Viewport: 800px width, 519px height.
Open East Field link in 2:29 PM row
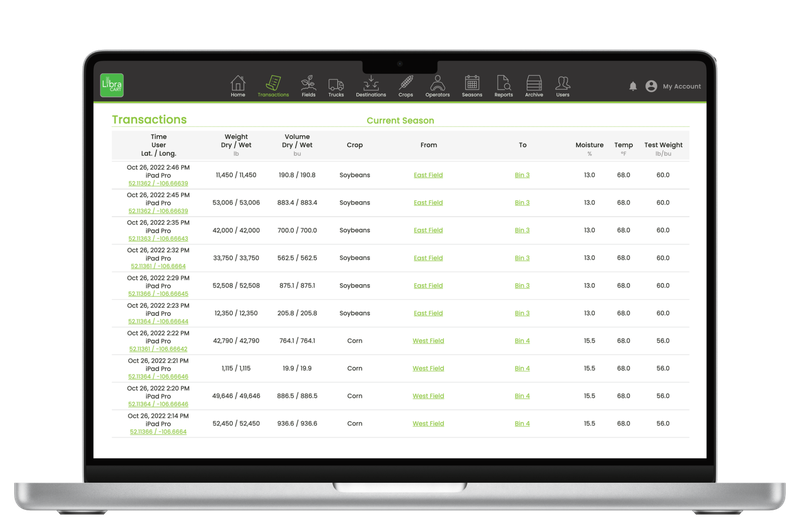428,285
